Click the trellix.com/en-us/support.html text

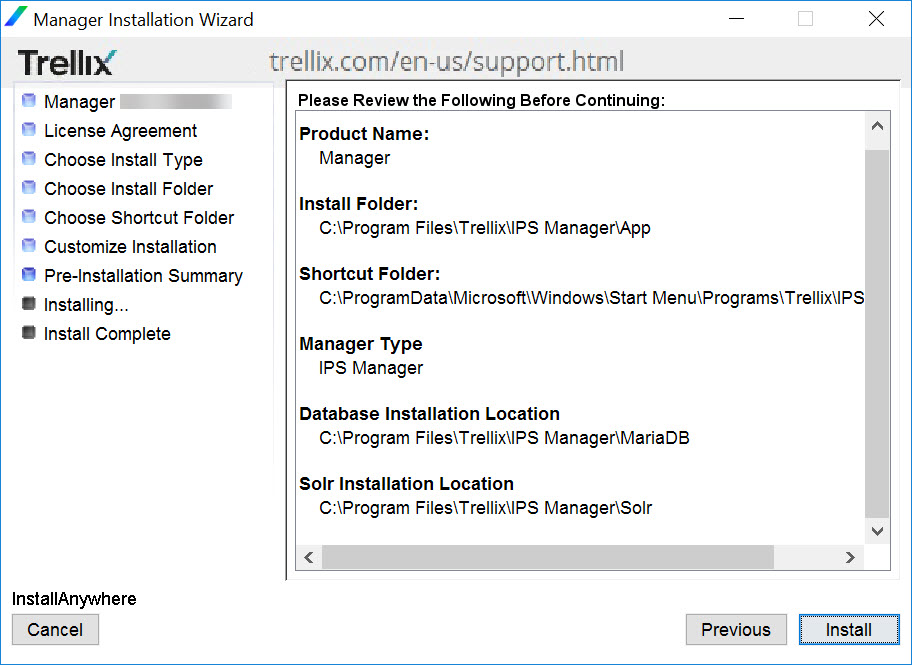pyautogui.click(x=447, y=62)
